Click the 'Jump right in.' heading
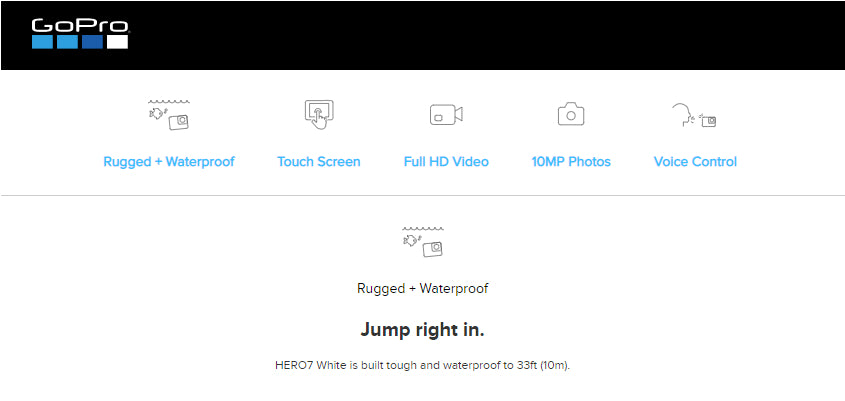Screen dimensions: 845x401 [x=422, y=330]
